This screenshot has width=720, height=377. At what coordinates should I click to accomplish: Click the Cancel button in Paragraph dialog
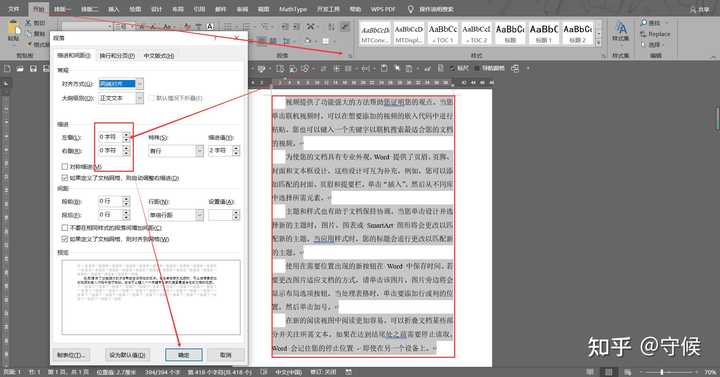(225, 354)
